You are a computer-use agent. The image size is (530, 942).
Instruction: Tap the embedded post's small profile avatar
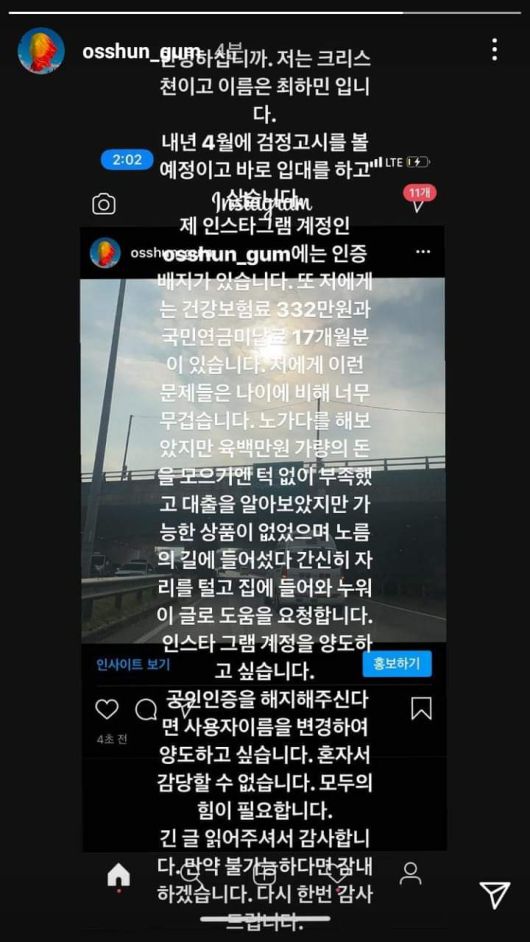click(x=105, y=252)
